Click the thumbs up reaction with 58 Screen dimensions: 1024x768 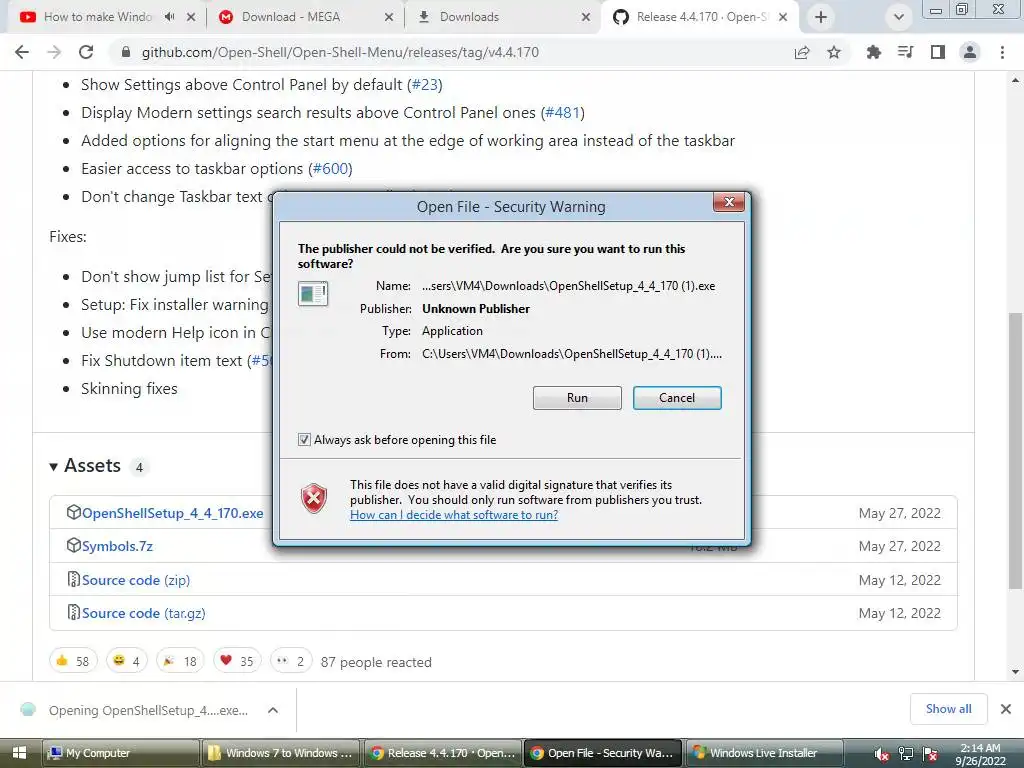point(73,661)
